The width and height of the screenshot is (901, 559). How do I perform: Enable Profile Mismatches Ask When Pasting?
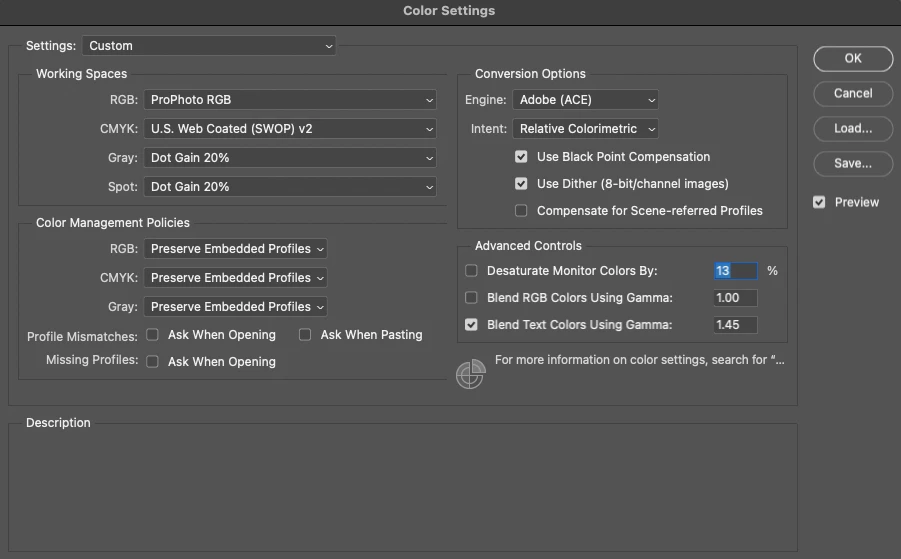[305, 335]
